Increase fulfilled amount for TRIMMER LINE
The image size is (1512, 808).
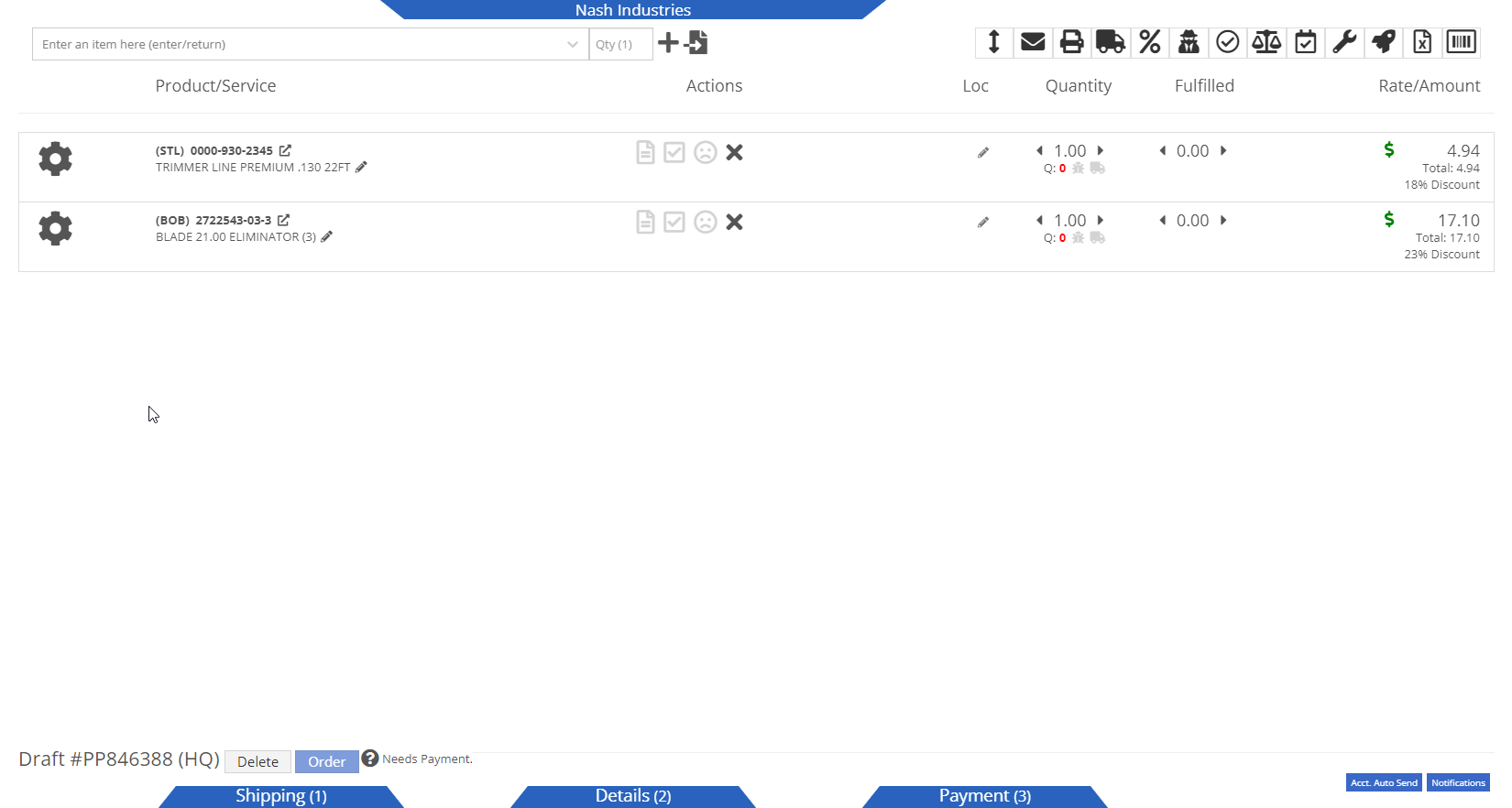(x=1223, y=150)
